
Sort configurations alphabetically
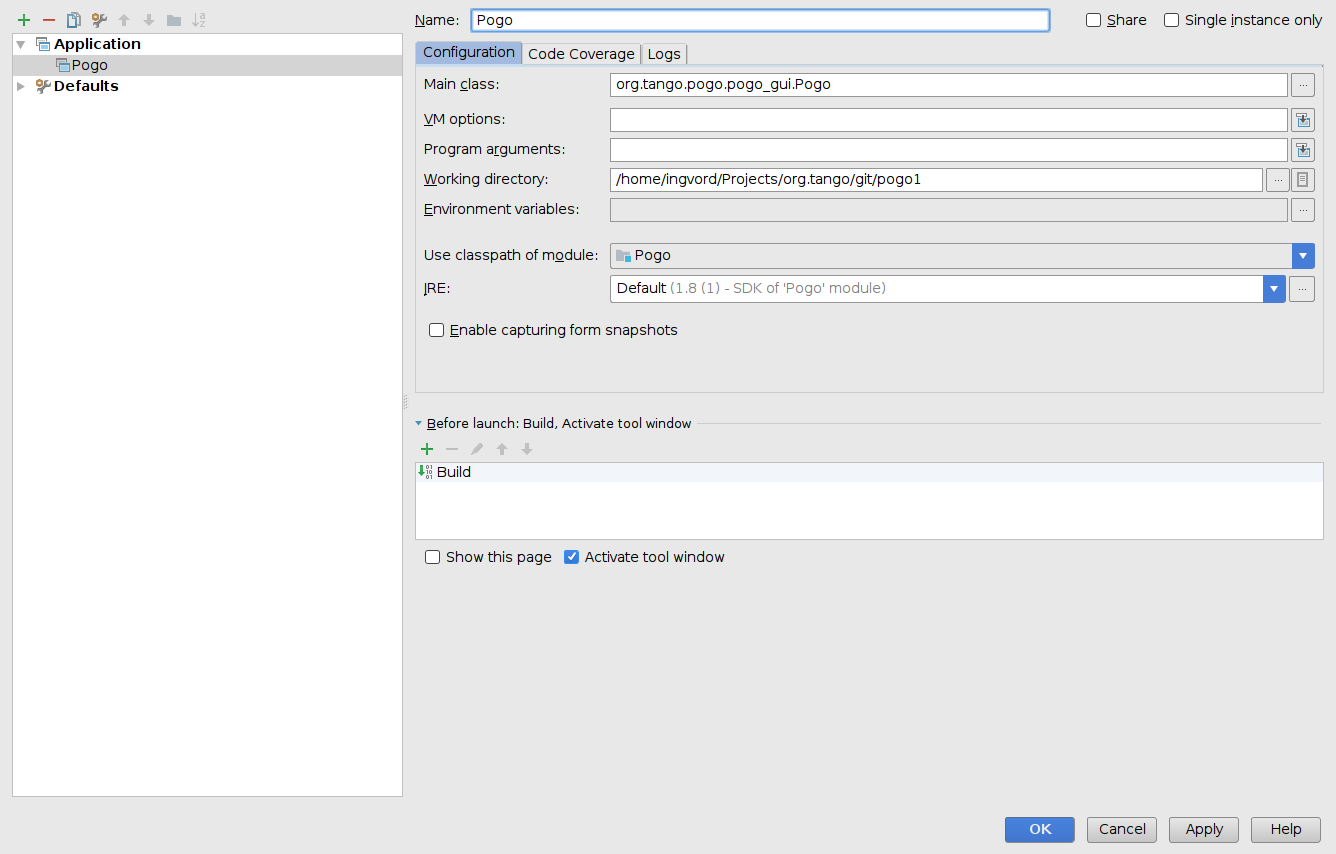pyautogui.click(x=199, y=20)
